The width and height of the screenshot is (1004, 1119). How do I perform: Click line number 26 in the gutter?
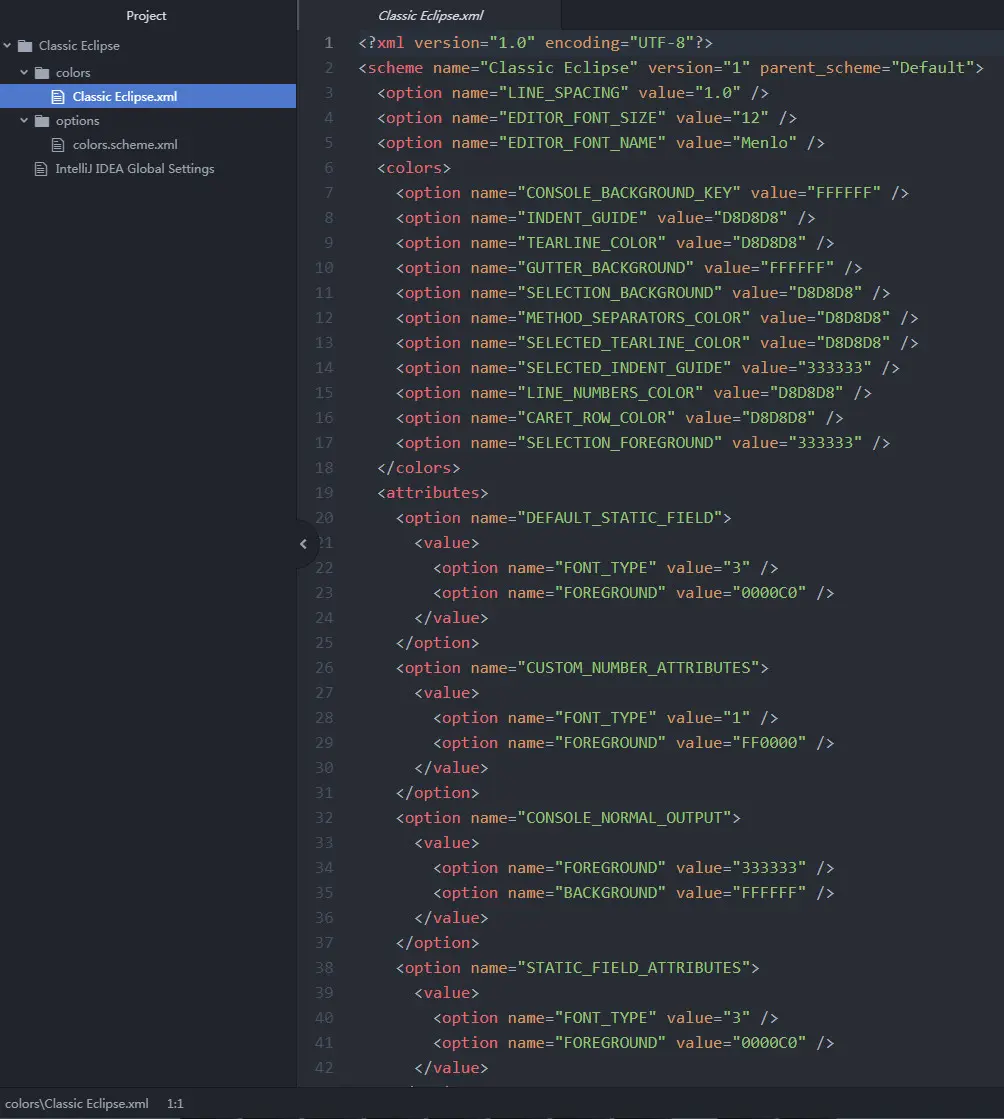324,667
